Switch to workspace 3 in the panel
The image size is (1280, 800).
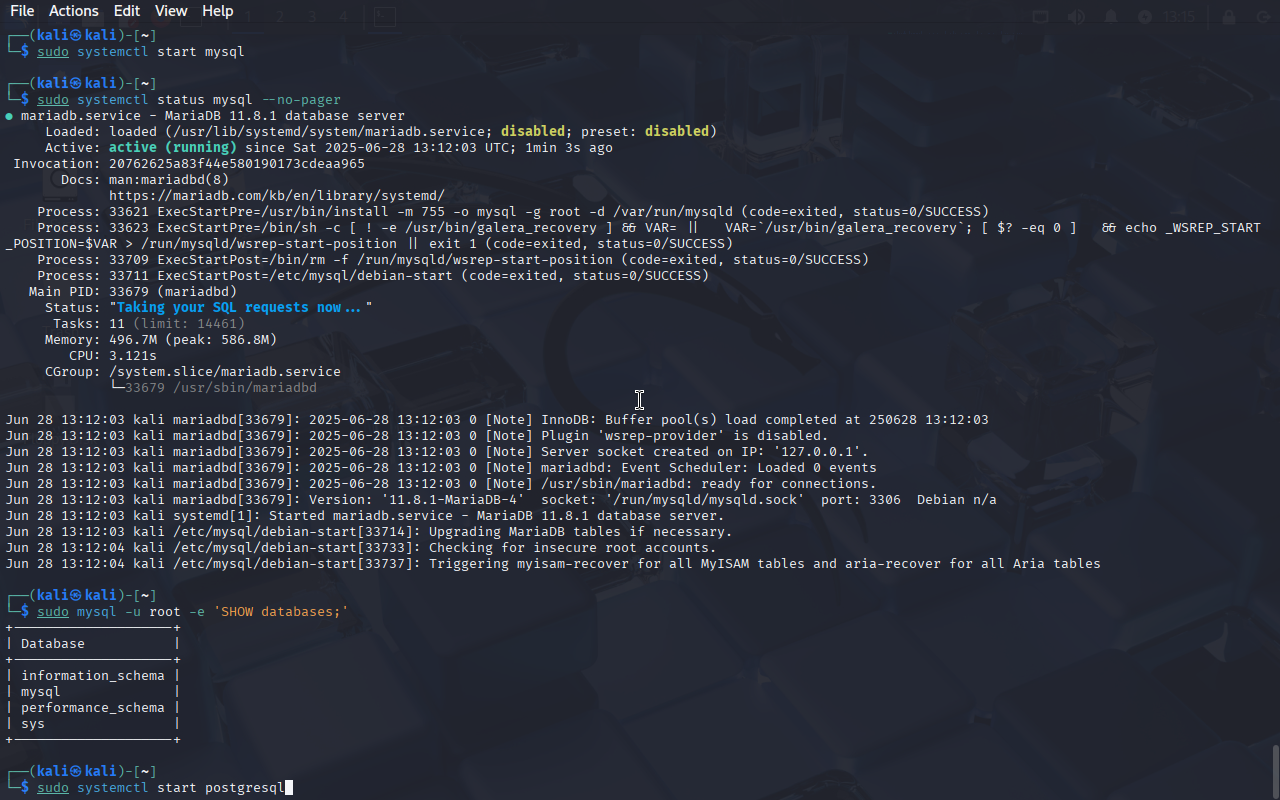[312, 17]
